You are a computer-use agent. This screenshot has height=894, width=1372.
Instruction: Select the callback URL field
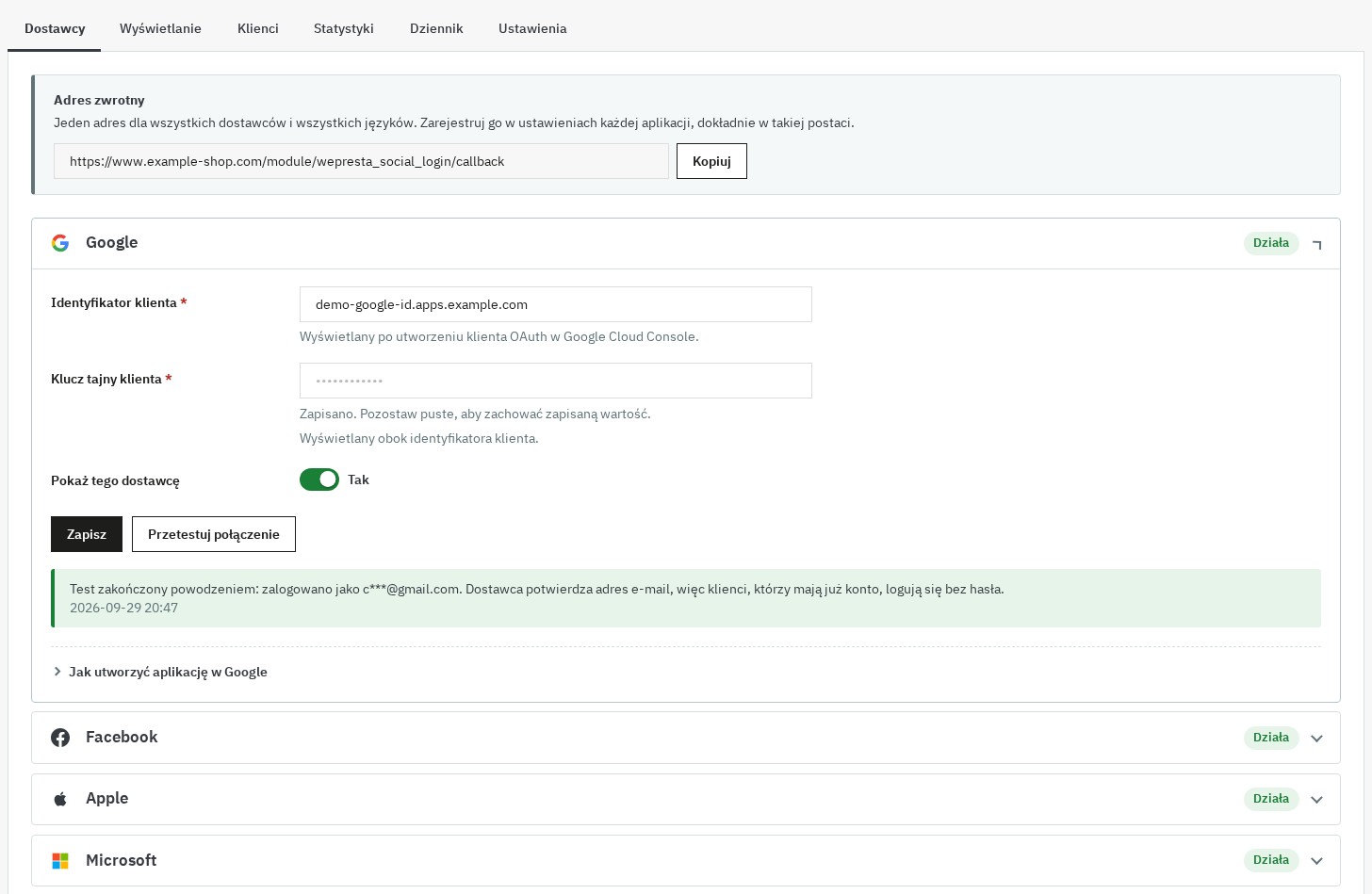click(x=361, y=161)
